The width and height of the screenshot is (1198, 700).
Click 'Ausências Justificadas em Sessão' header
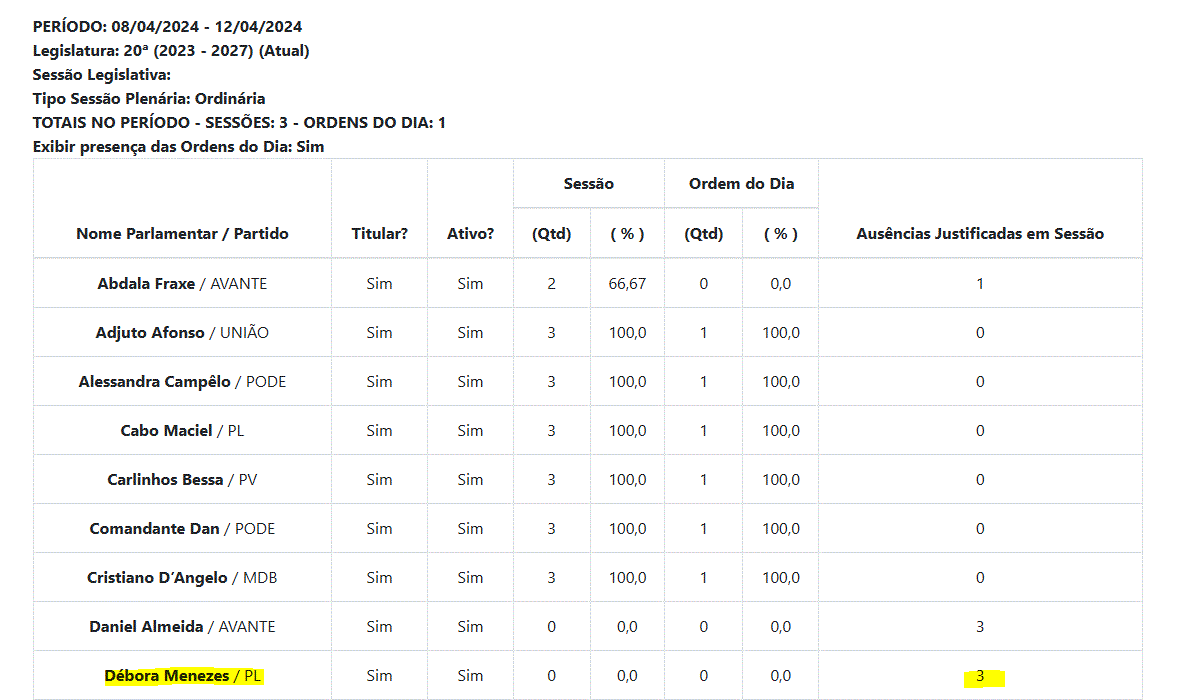pos(980,234)
